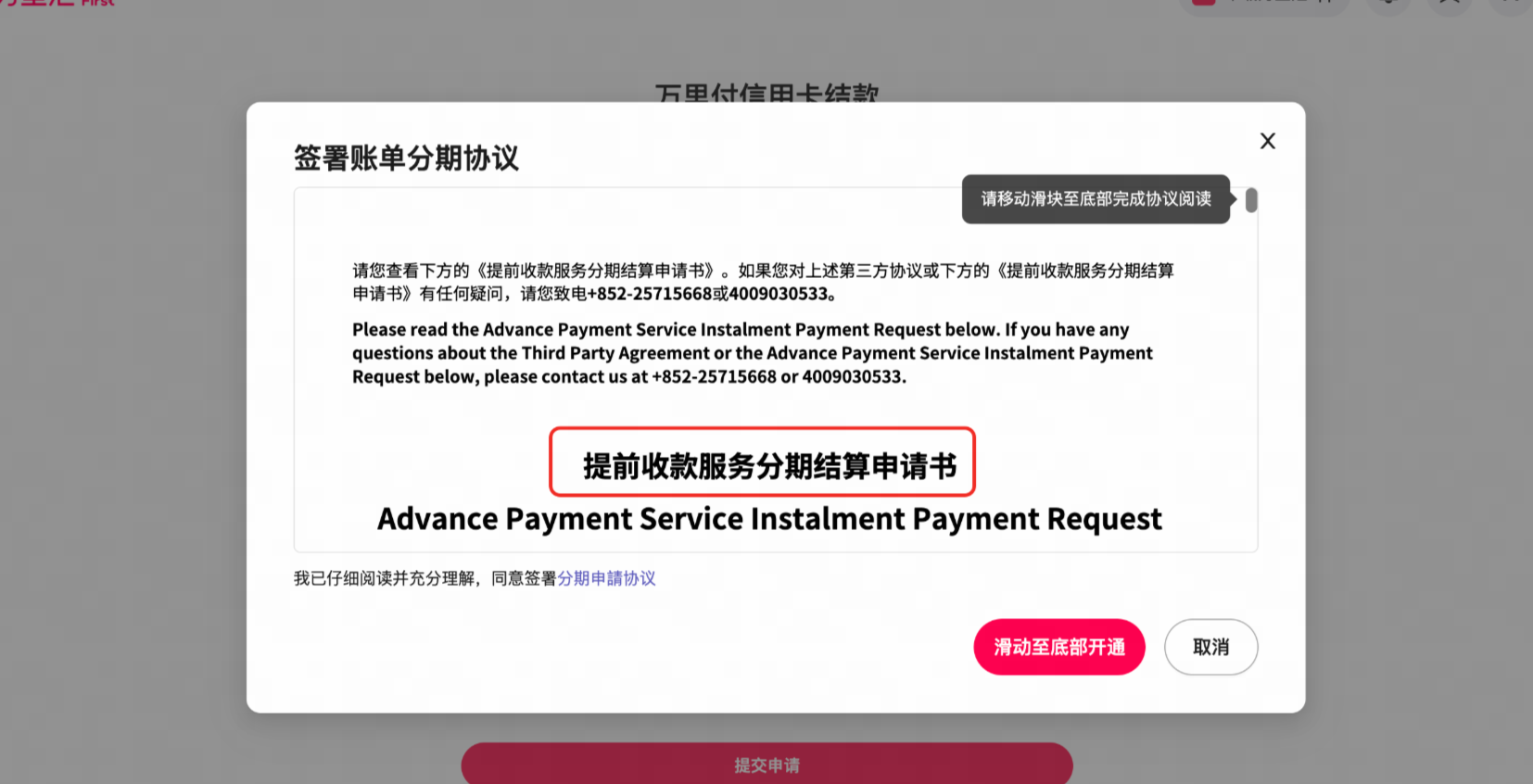The image size is (1533, 784).
Task: Click the pill with the red square icon in header
Action: (1262, 5)
